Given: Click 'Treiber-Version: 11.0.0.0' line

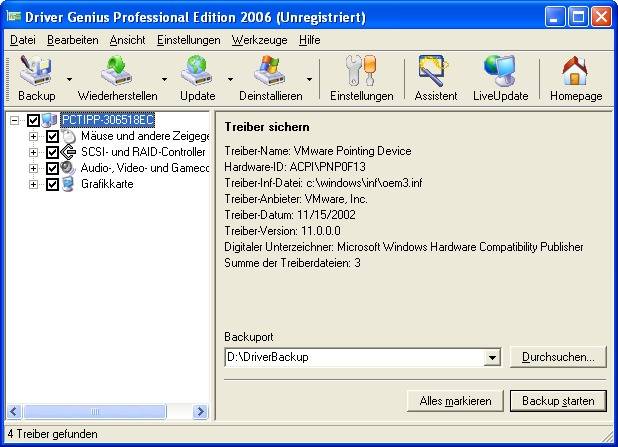Looking at the screenshot, I should tap(282, 231).
